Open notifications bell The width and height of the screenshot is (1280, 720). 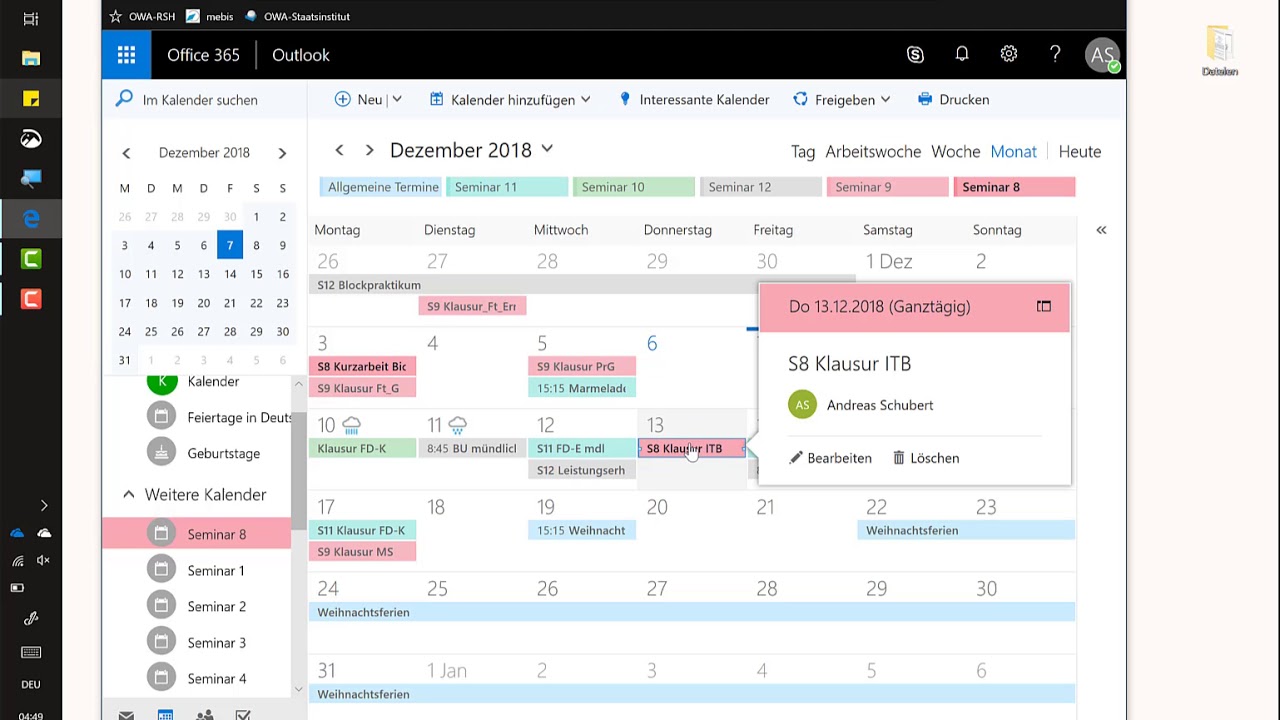962,55
